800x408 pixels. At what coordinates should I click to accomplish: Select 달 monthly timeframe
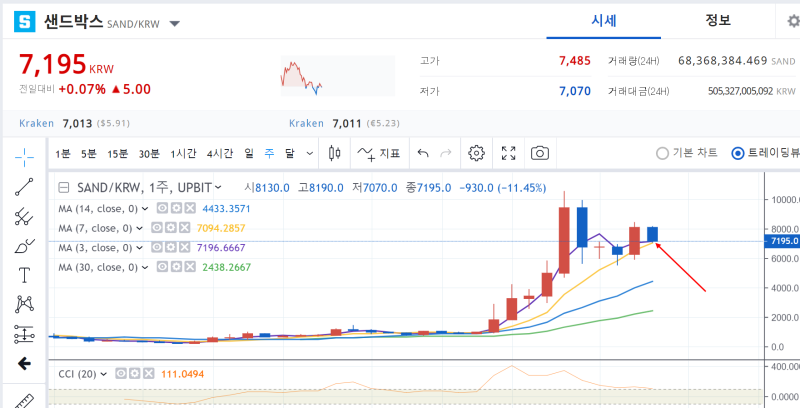coord(289,154)
